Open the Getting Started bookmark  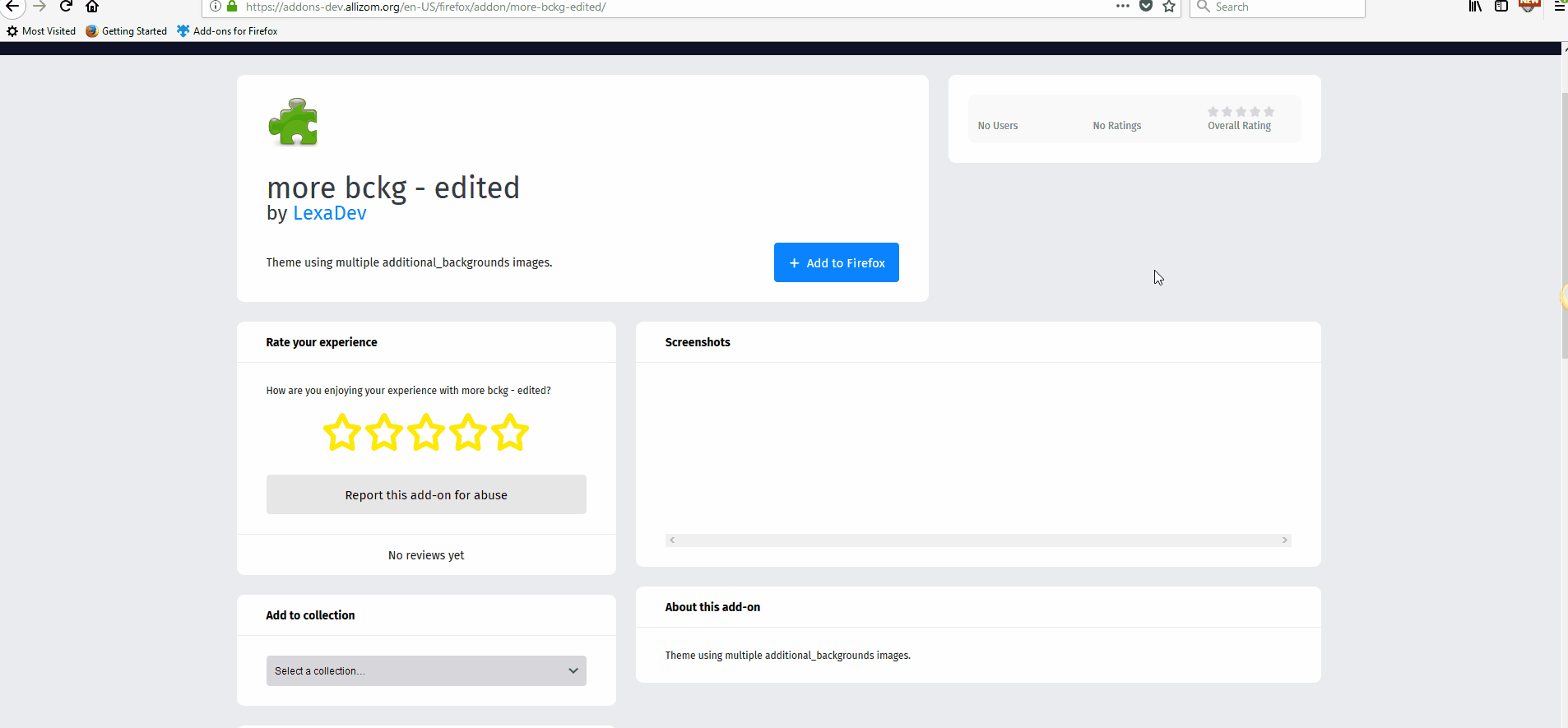[126, 31]
